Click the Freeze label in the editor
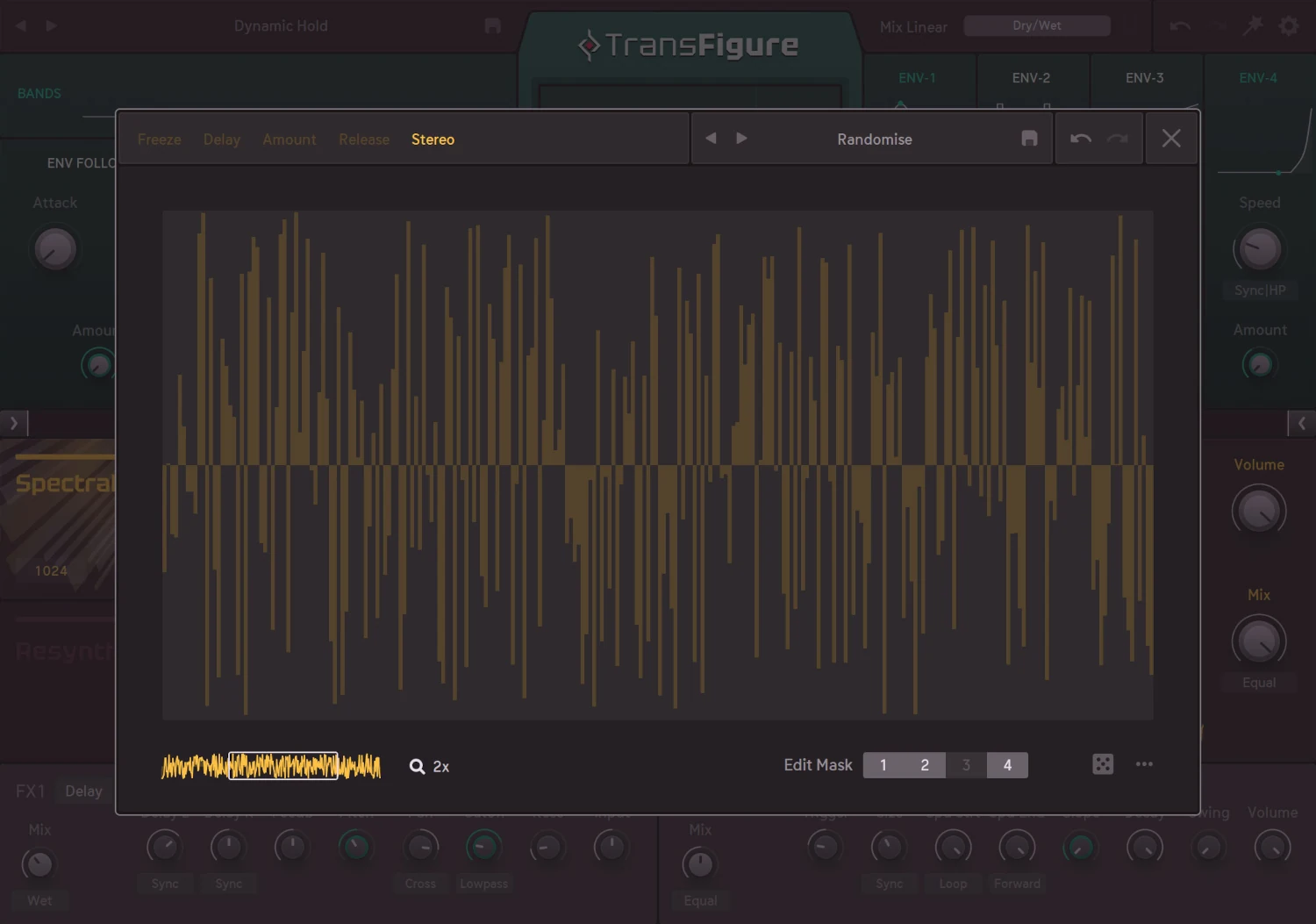 point(159,139)
